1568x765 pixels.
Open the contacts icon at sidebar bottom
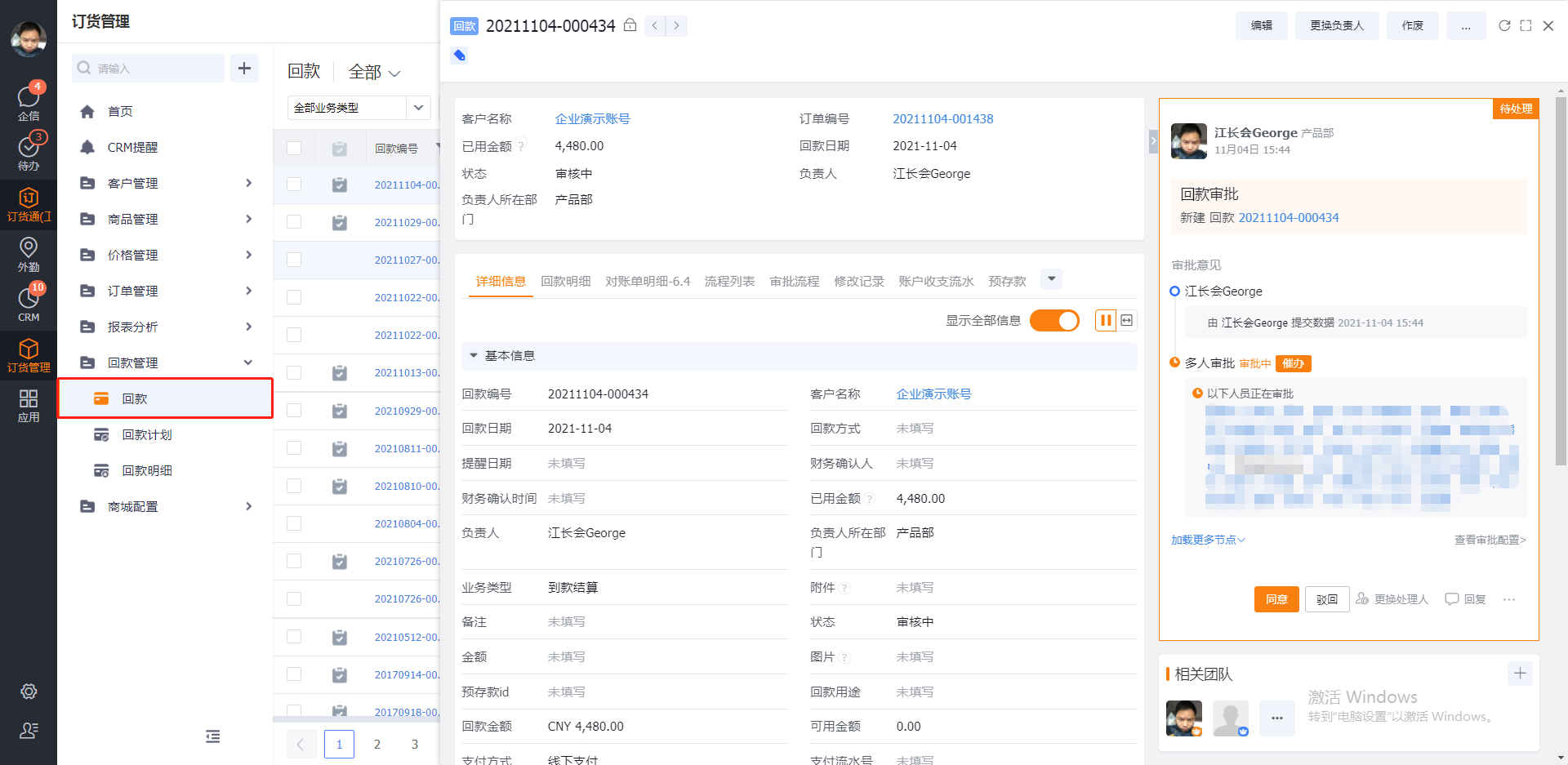click(x=29, y=731)
